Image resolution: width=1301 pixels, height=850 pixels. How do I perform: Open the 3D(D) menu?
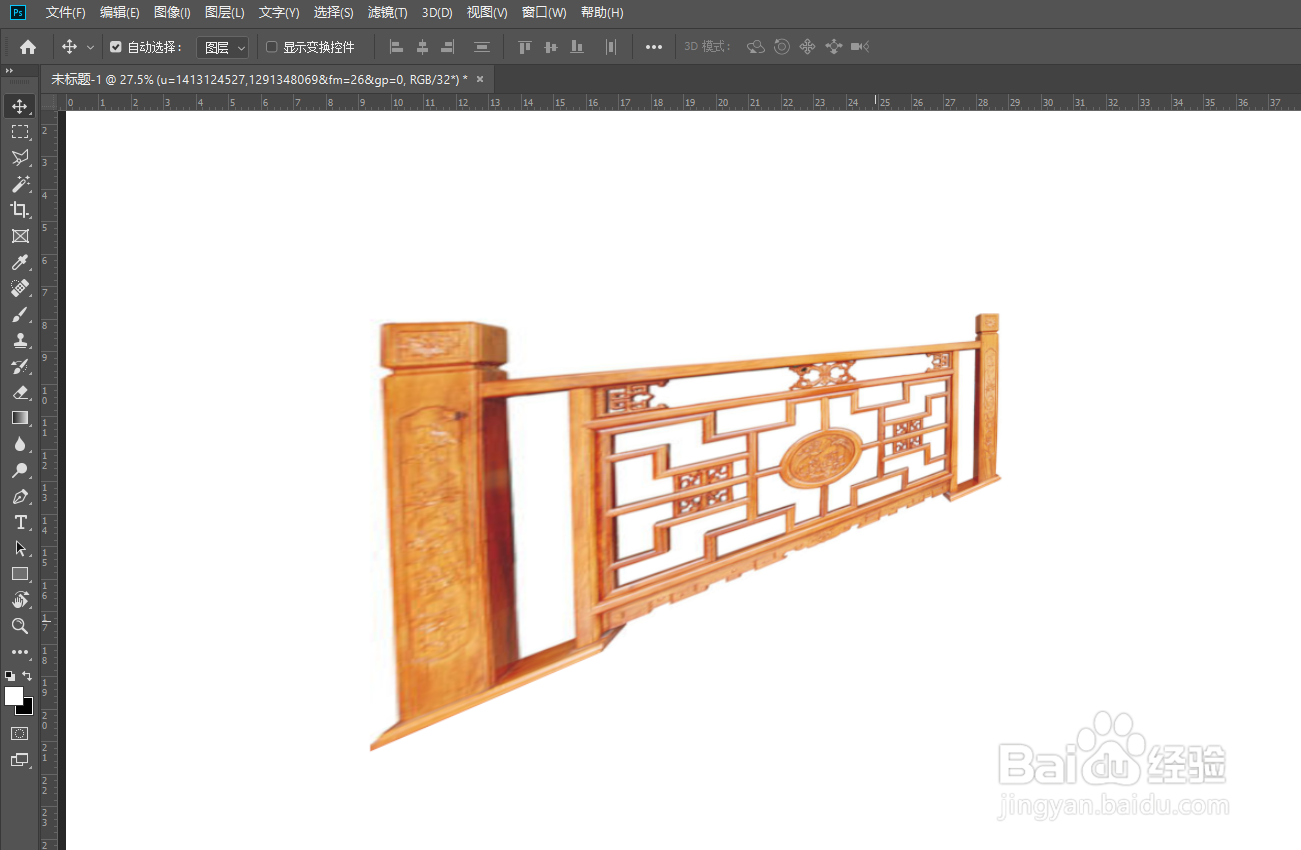[x=437, y=13]
